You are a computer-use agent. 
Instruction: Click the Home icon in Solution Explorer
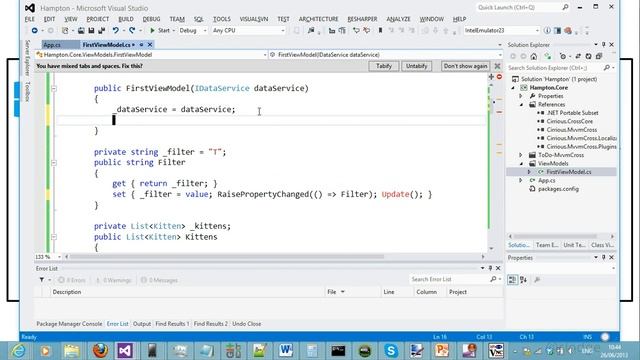tap(533, 56)
